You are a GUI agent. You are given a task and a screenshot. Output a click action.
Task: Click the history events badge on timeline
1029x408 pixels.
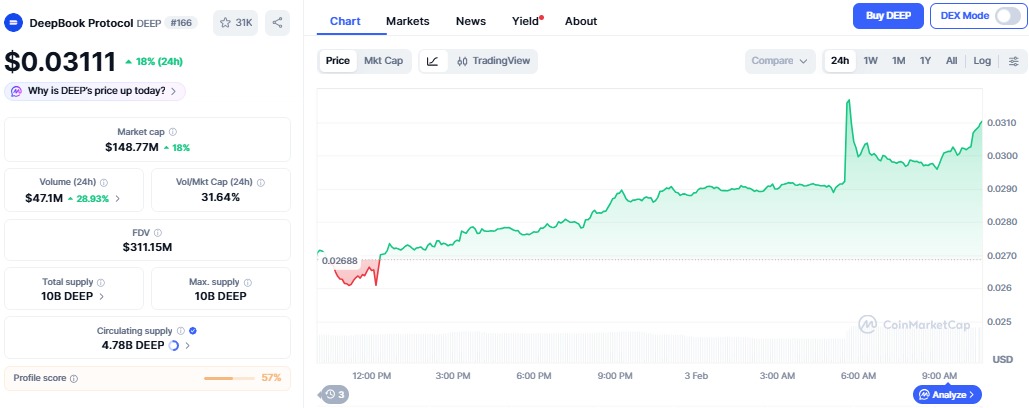coord(335,395)
